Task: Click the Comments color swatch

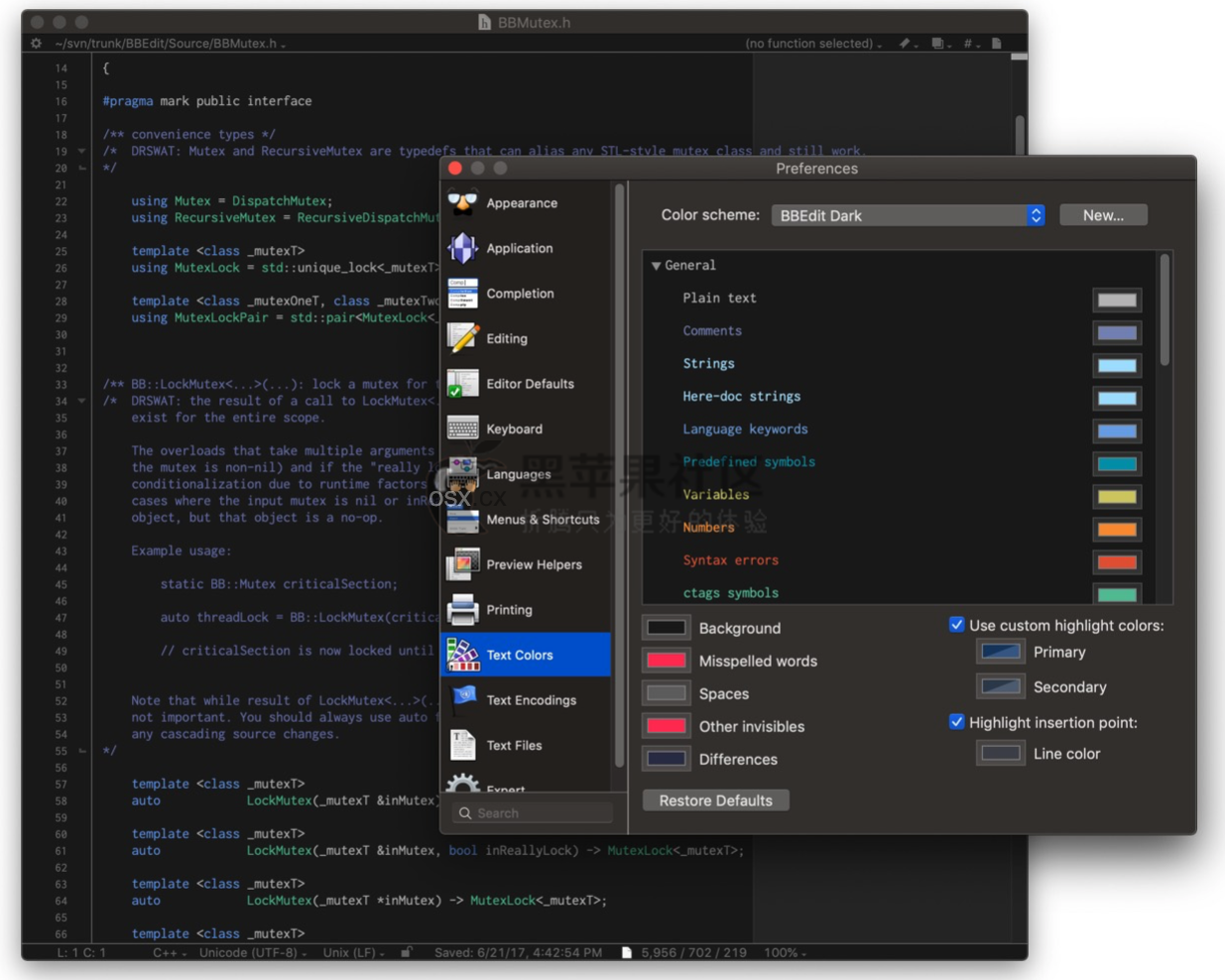Action: click(x=1117, y=332)
